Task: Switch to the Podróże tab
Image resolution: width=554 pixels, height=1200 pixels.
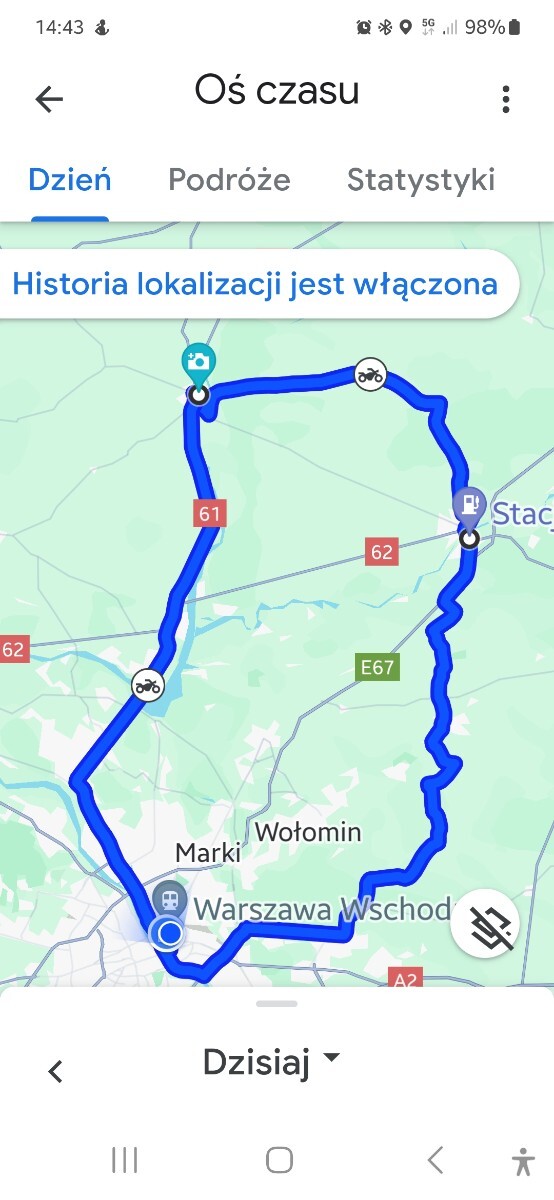Action: coord(229,180)
